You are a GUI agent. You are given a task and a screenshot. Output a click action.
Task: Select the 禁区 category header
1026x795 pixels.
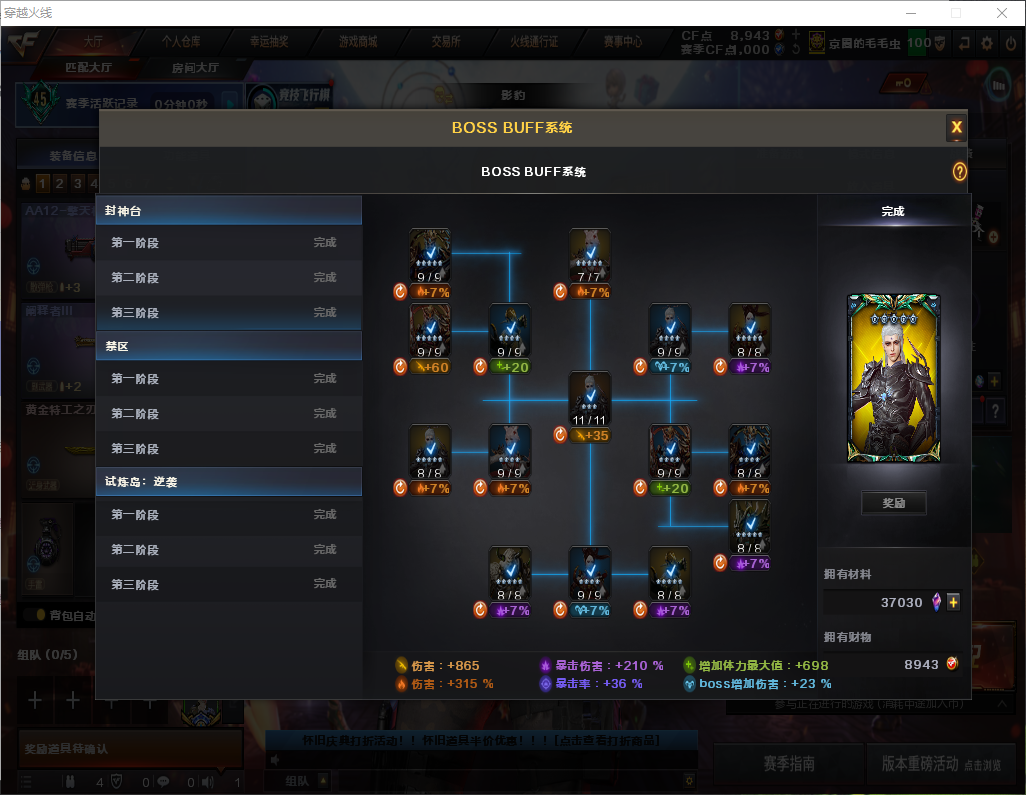[229, 346]
